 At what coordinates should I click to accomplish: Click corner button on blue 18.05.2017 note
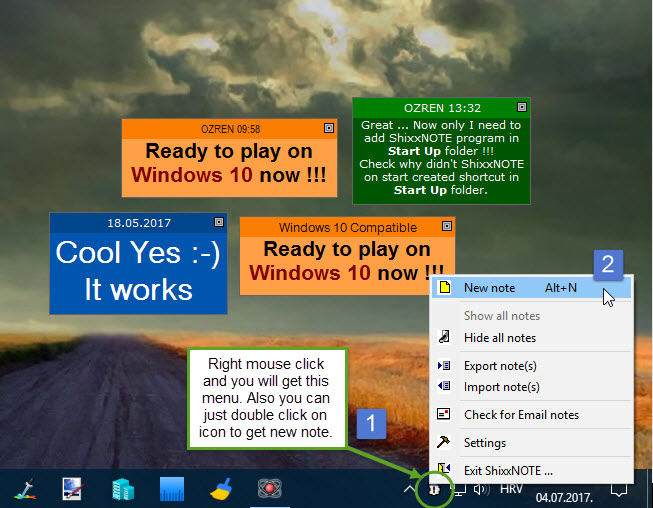point(219,222)
